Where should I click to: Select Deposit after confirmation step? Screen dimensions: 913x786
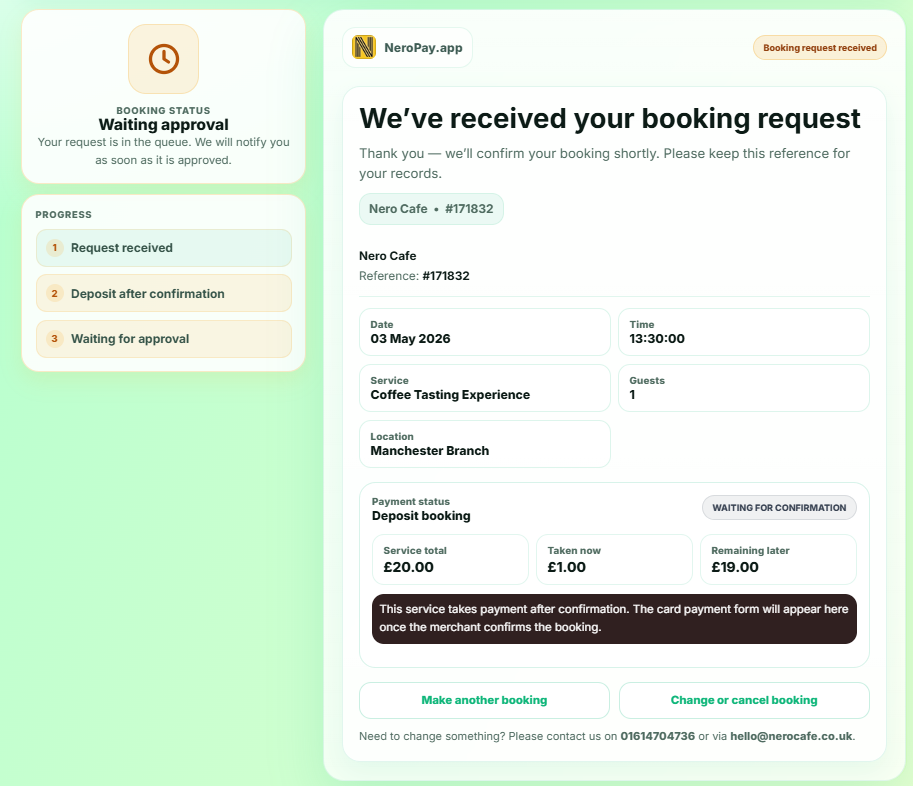pyautogui.click(x=164, y=294)
